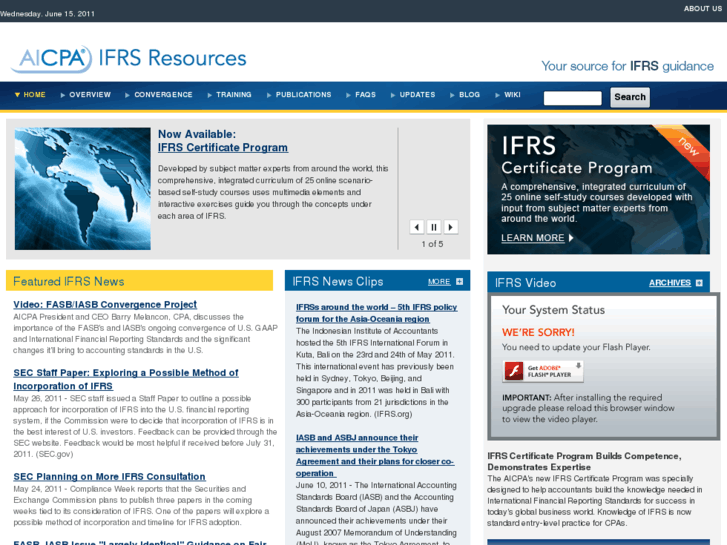Open SEC Staff Paper article link
727x545 pixels.
pos(126,379)
